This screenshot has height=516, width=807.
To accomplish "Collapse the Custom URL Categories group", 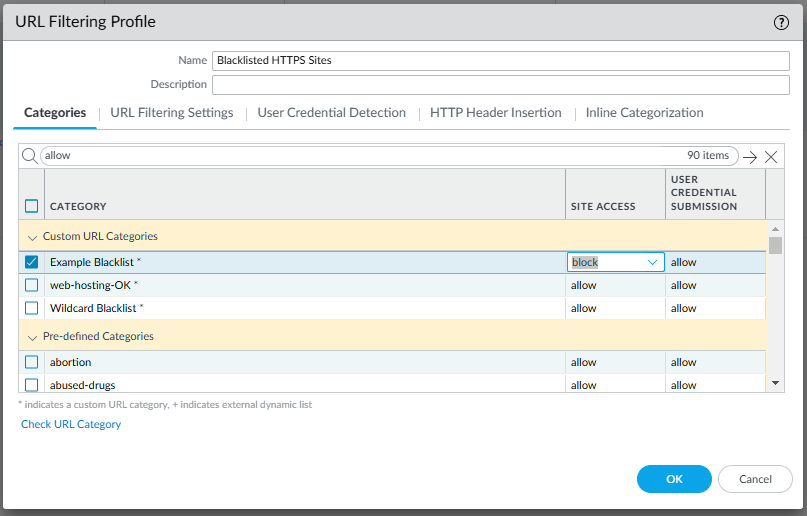I will 31,237.
